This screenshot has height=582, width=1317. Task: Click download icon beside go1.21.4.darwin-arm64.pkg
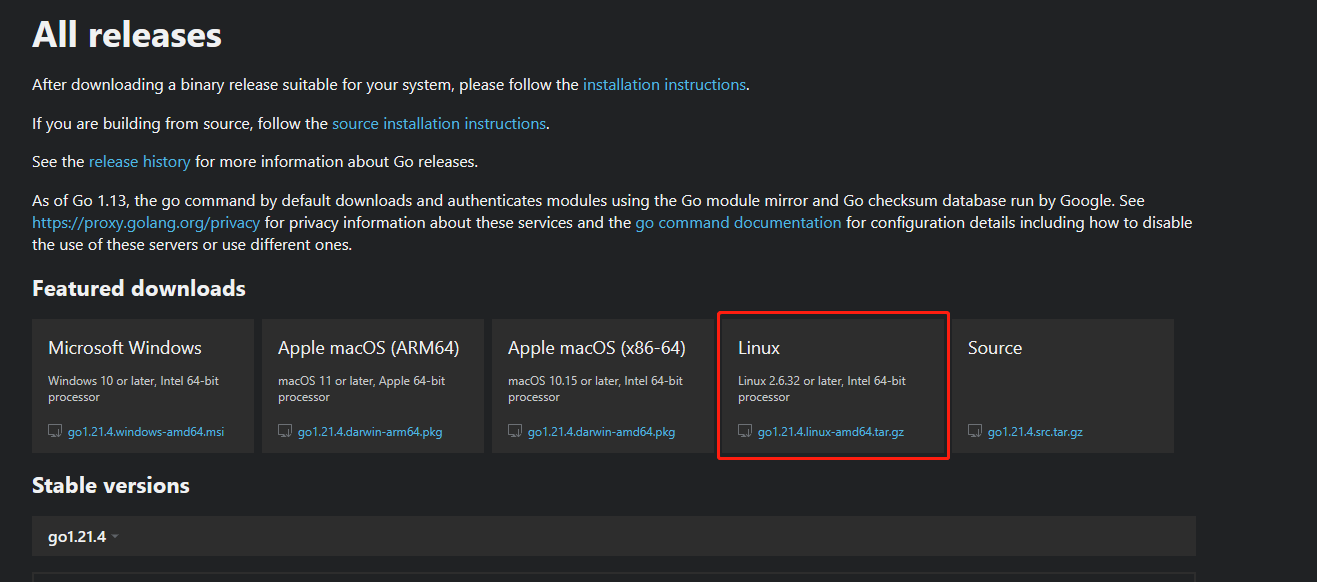[285, 432]
